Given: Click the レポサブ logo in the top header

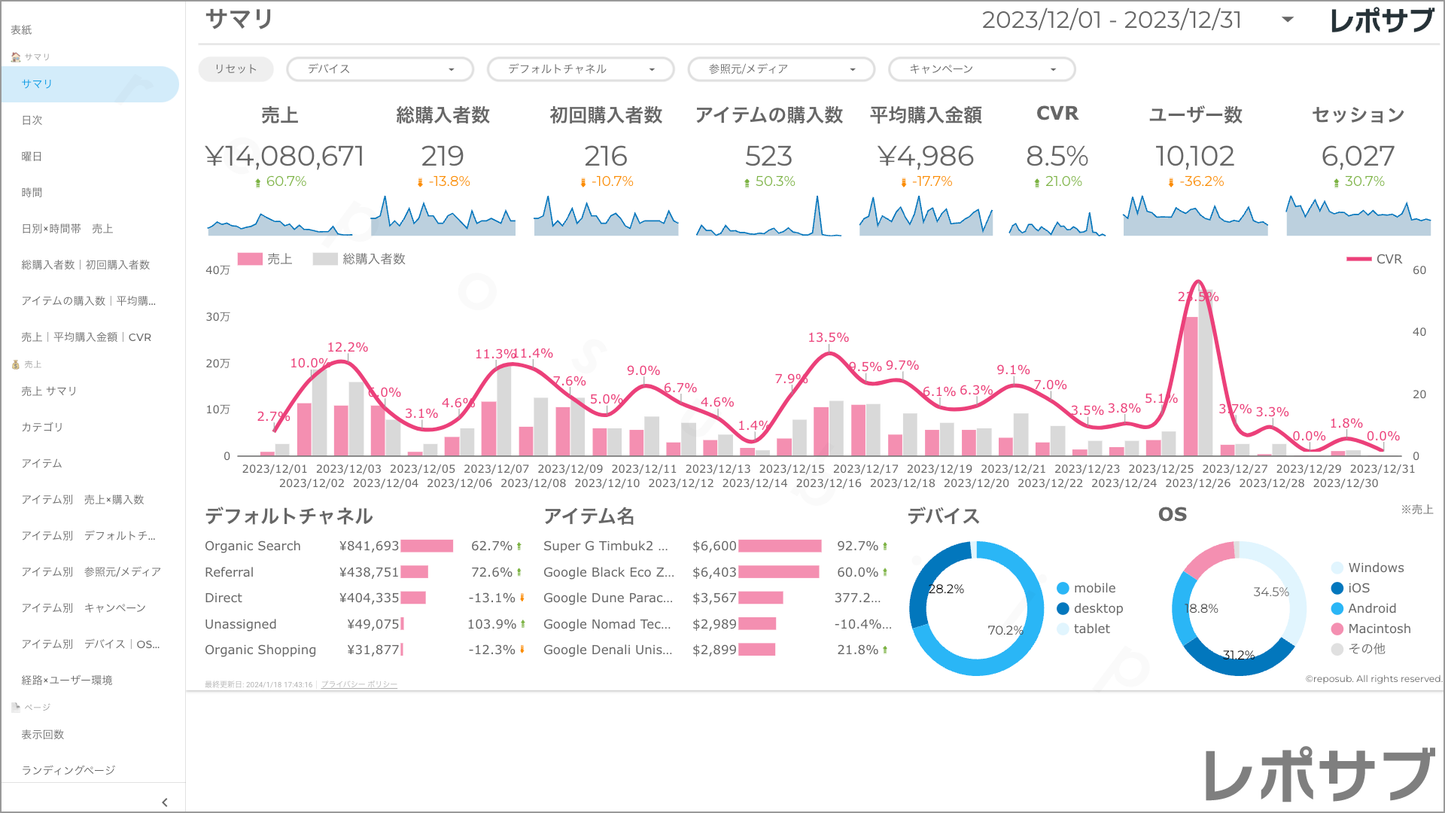Looking at the screenshot, I should tap(1381, 21).
